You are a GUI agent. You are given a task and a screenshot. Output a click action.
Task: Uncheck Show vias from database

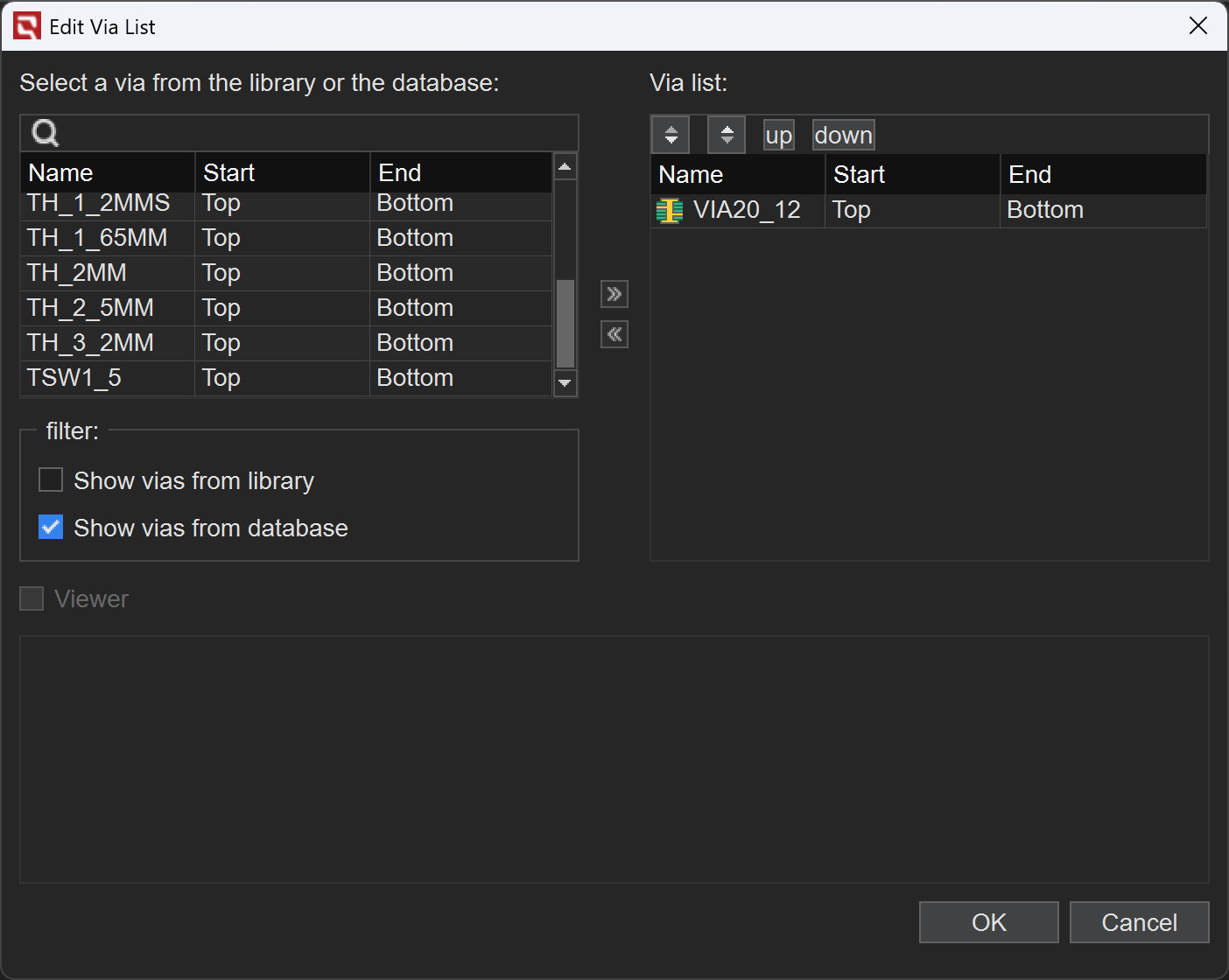51,528
